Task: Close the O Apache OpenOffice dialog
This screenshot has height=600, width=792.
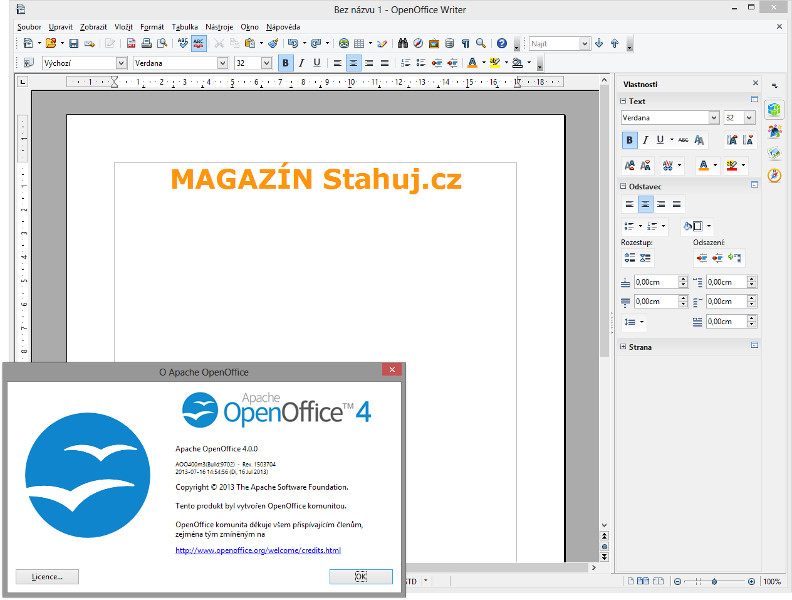Action: (392, 370)
